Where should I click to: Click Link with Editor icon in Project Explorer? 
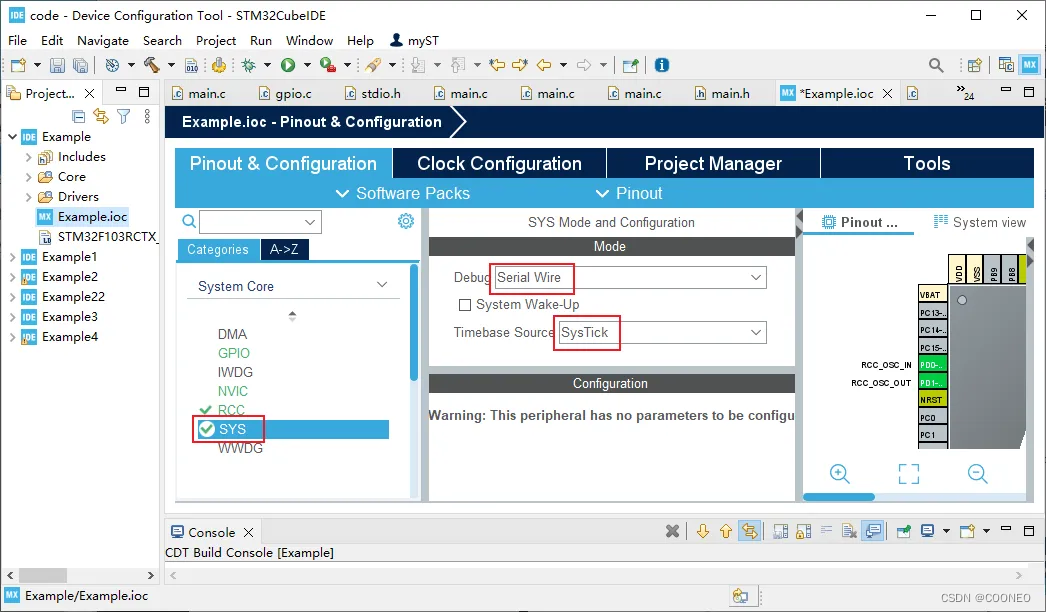tap(101, 116)
